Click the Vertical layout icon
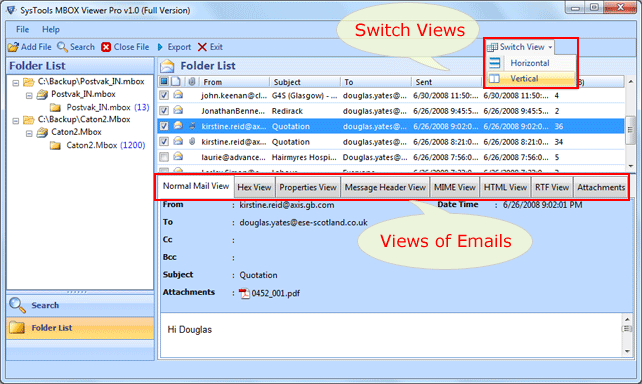This screenshot has height=384, width=642. click(x=495, y=78)
